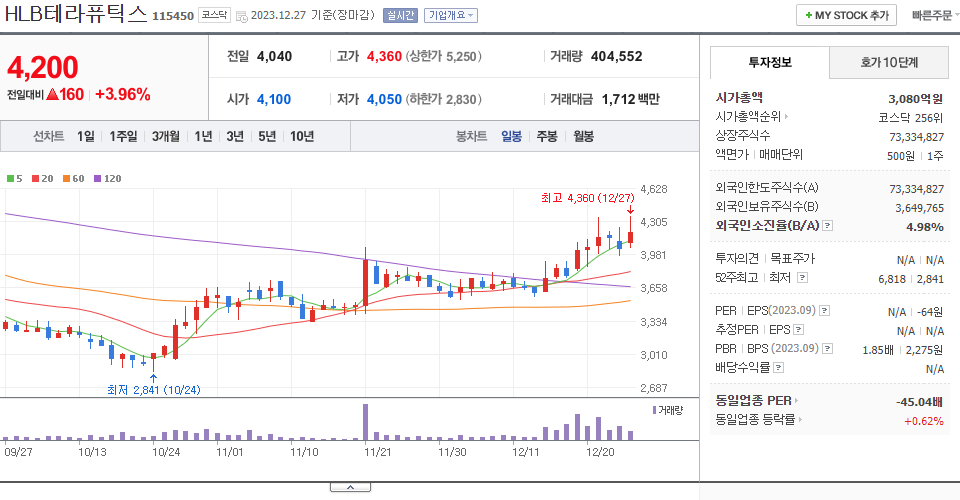Click the 상장주식수 value 73,334,827
The height and width of the screenshot is (500, 960).
[x=917, y=137]
